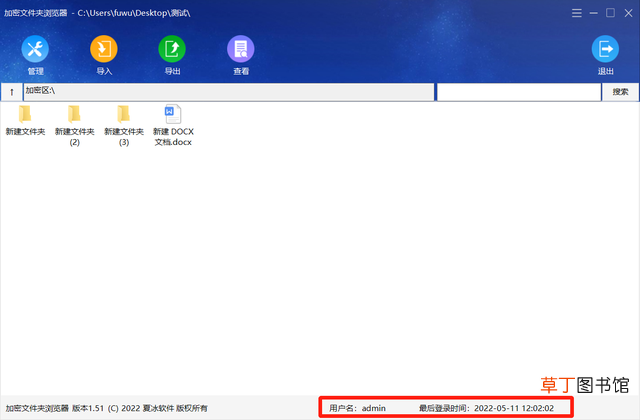Screen dimensions: 640x420
Task: Select the 新建文件夹 (2) folder
Action: click(x=74, y=125)
